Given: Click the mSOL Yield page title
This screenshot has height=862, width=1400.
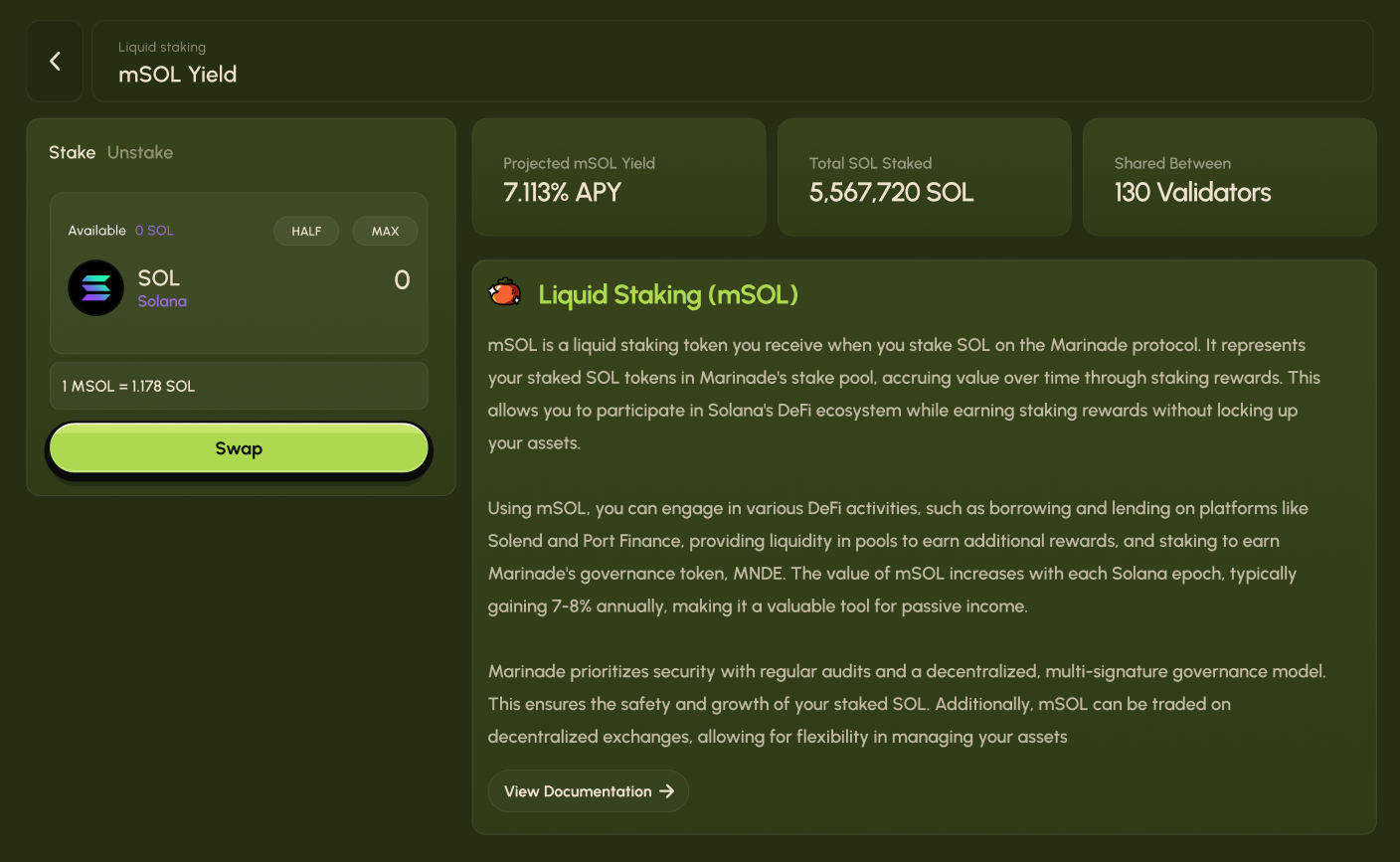Looking at the screenshot, I should coord(178,75).
